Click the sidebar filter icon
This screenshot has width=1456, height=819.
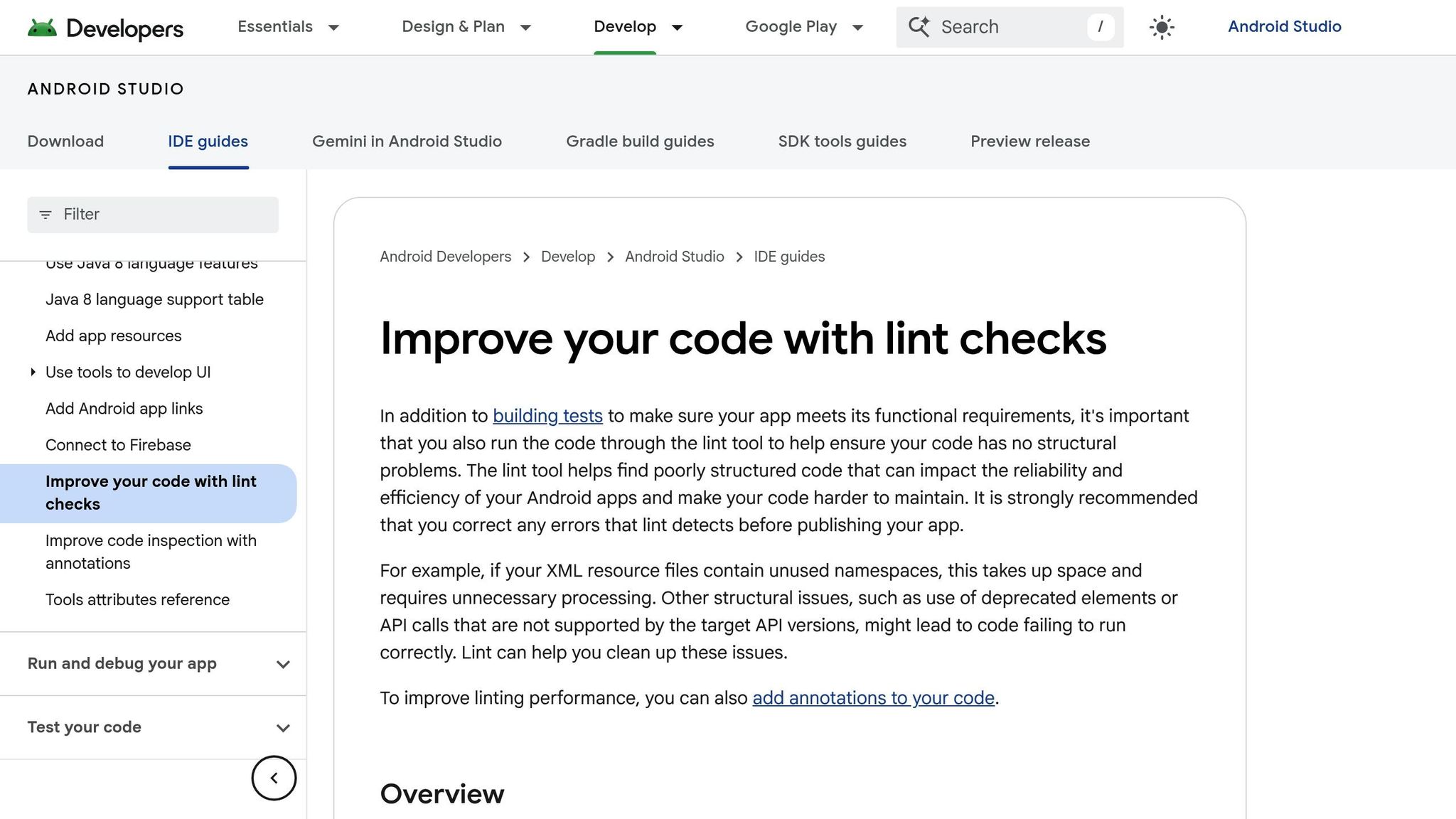pos(45,215)
